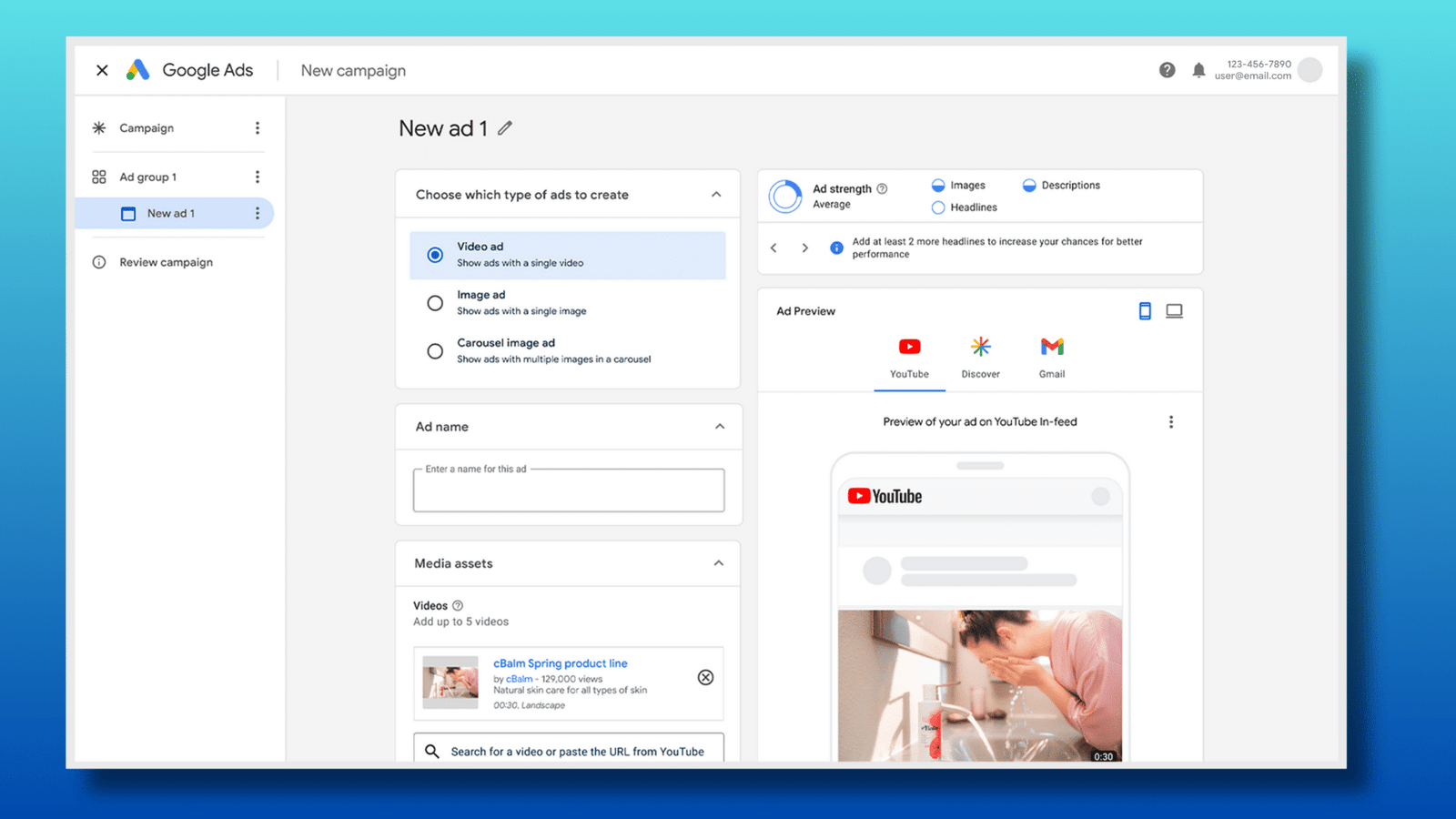Switch to the Discover preview tab
This screenshot has height=819, width=1456.
[980, 357]
